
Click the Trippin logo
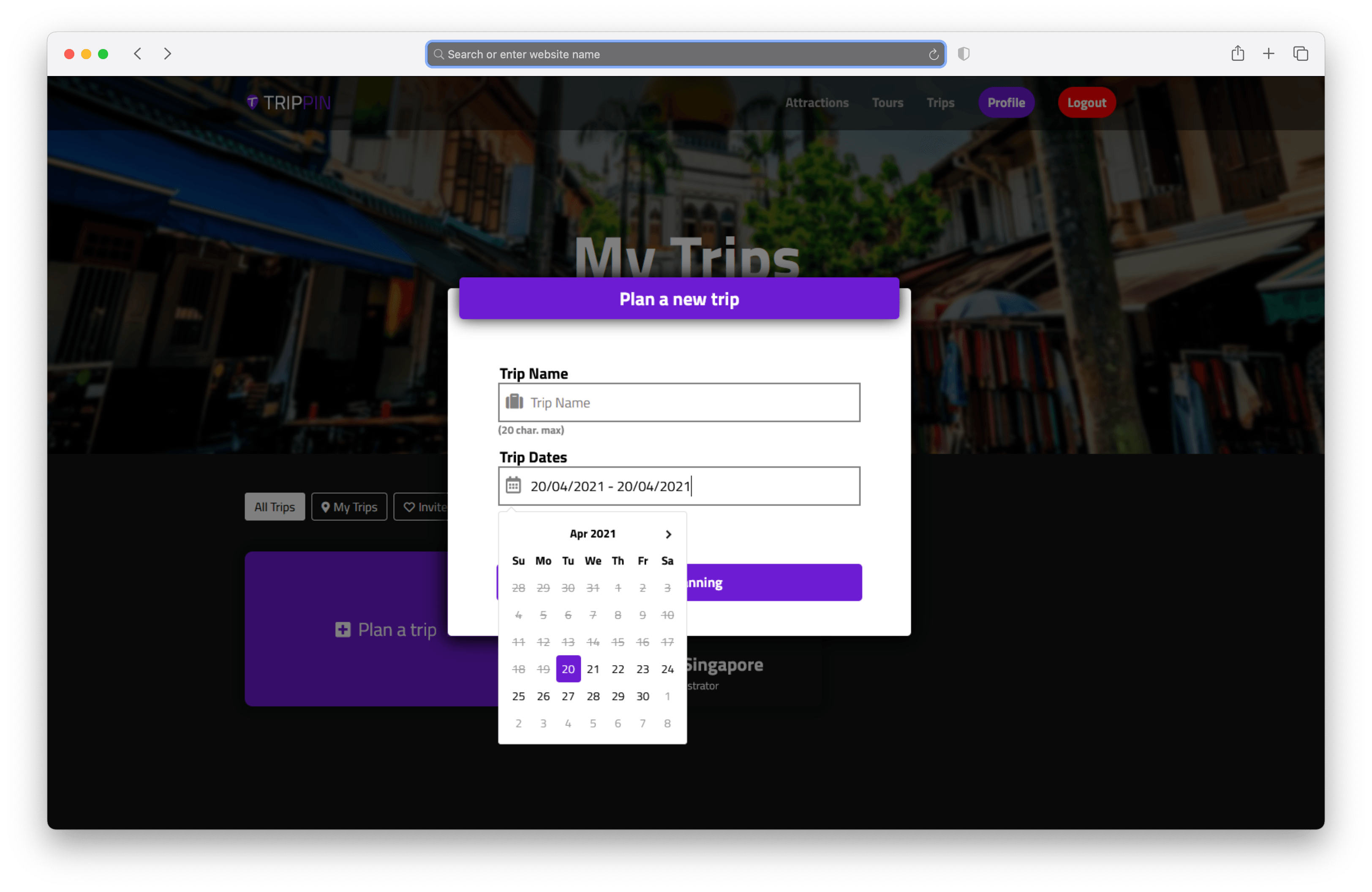(x=289, y=103)
